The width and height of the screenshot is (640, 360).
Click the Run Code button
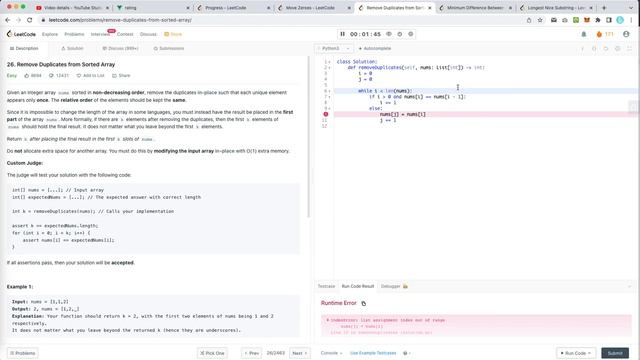coord(576,353)
